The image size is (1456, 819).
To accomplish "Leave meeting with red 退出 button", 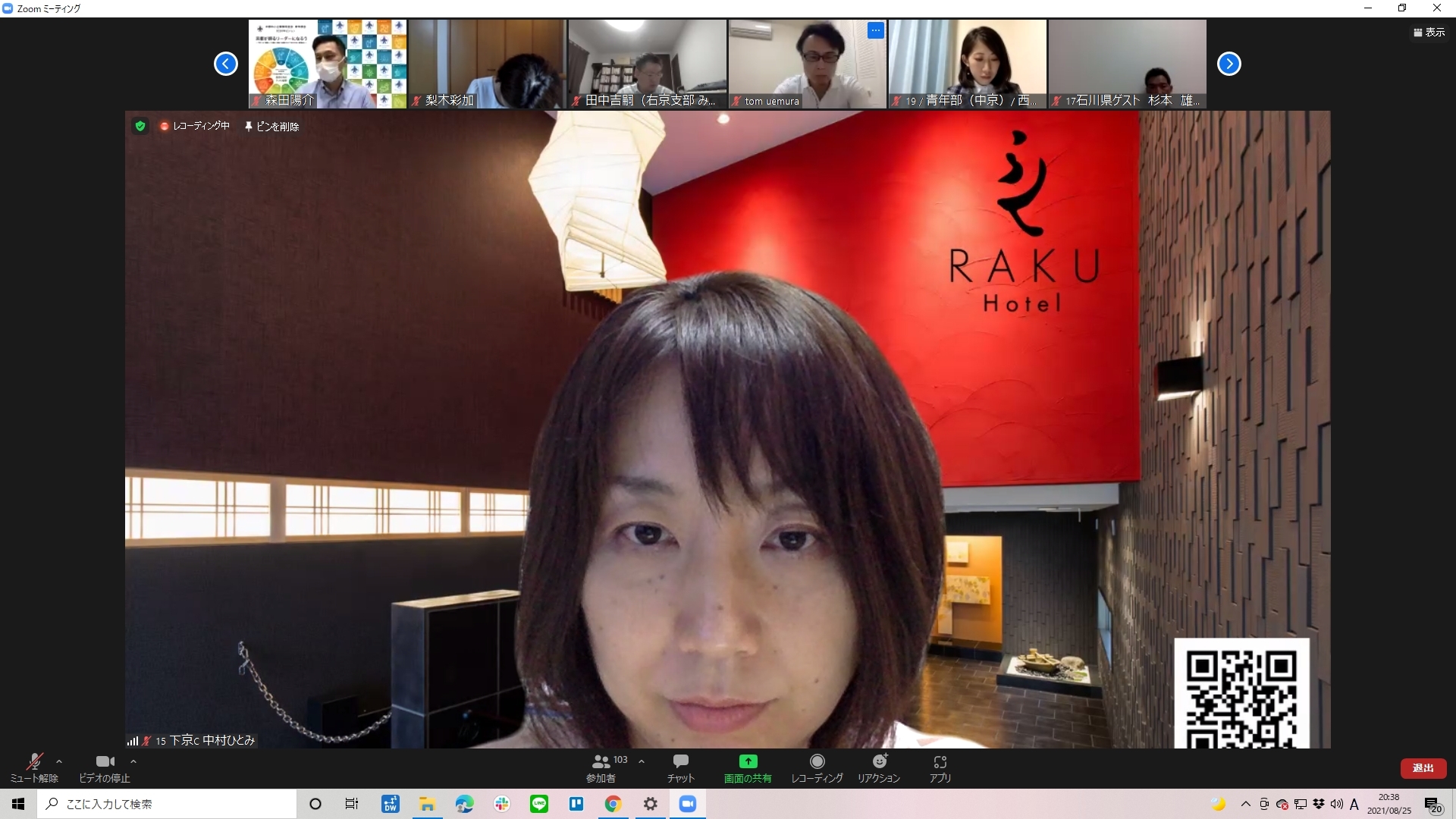I will point(1423,768).
